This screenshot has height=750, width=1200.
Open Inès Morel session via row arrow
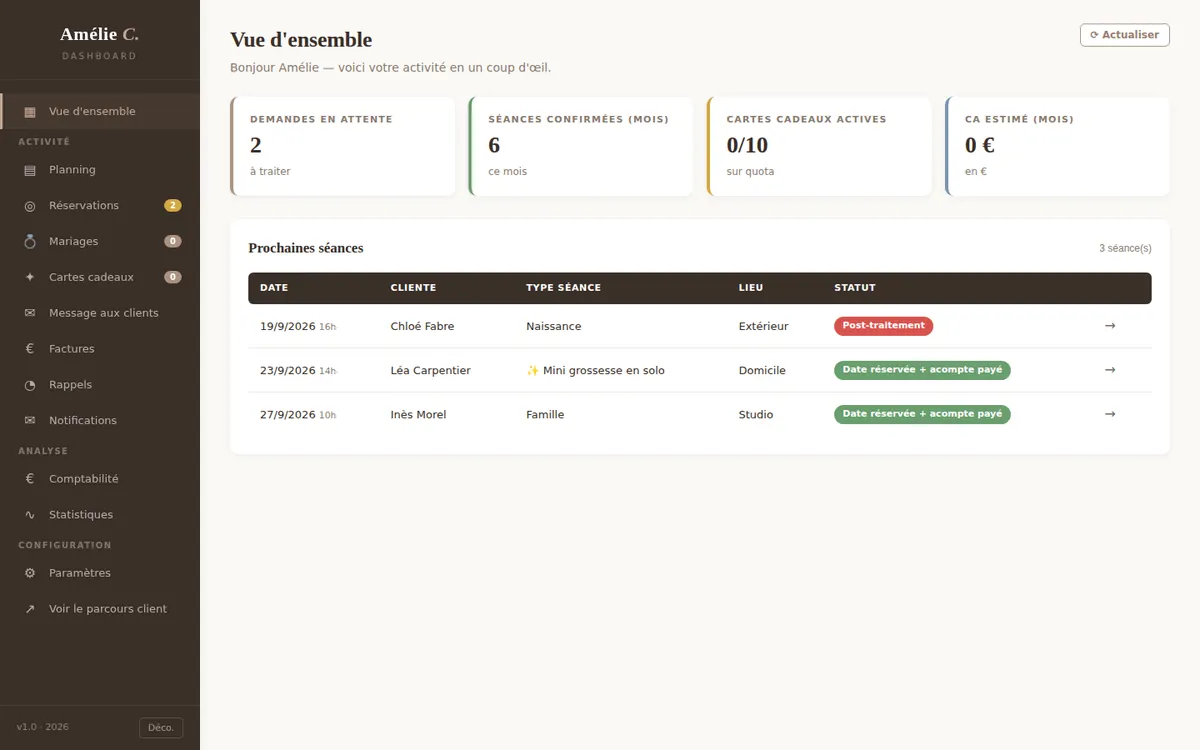(x=1110, y=414)
